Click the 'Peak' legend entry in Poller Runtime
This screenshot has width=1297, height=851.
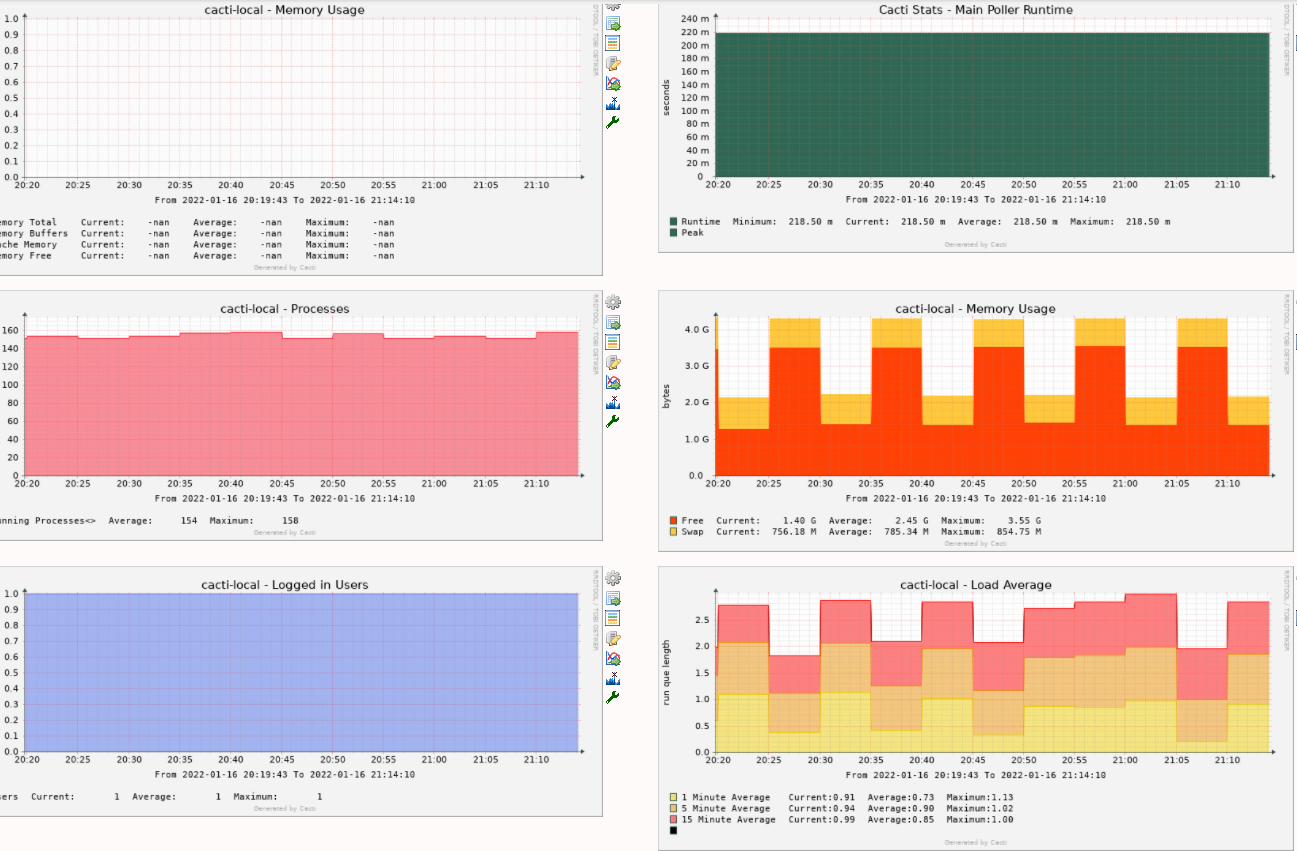click(687, 233)
